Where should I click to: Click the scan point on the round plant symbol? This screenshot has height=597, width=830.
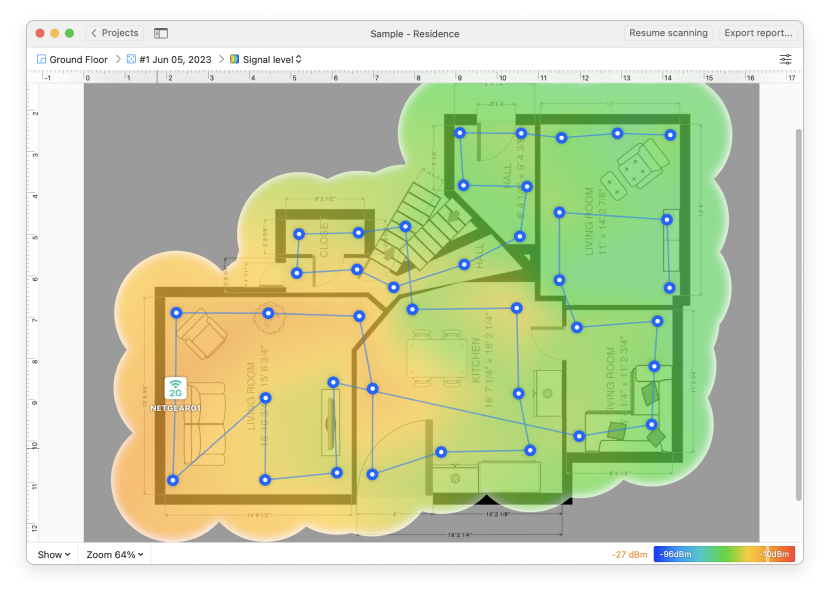(x=268, y=313)
